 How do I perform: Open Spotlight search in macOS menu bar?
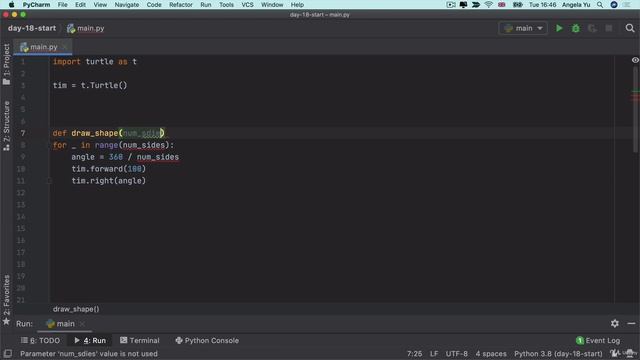coord(600,4)
